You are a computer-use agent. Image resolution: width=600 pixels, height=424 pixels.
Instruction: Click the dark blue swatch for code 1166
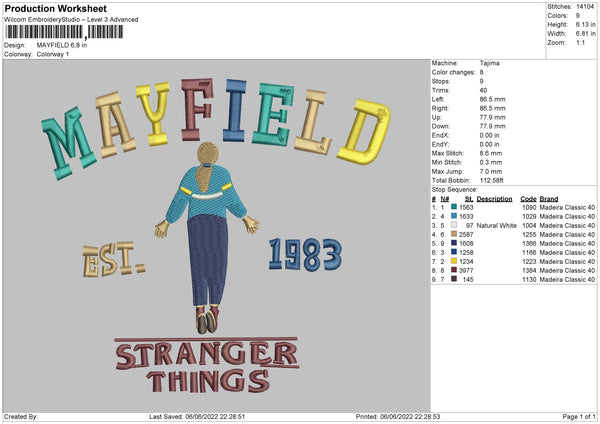[454, 252]
